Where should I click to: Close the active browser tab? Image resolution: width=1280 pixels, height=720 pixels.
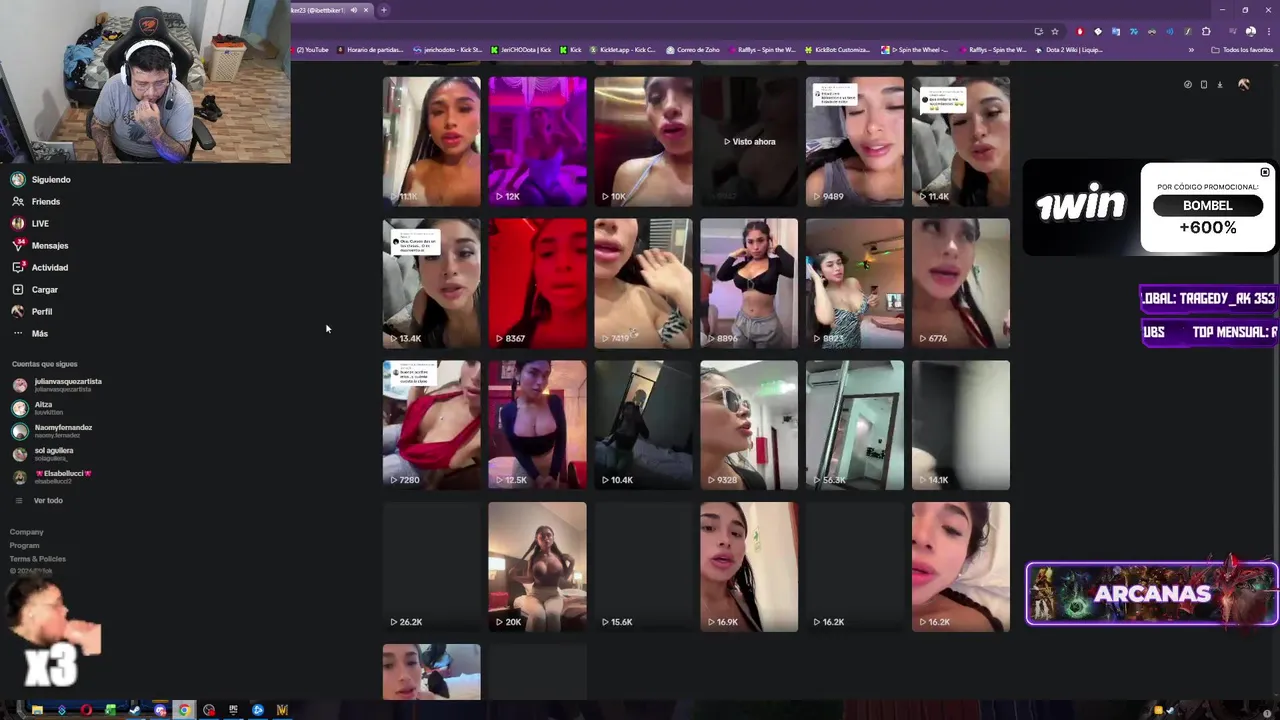[x=366, y=10]
